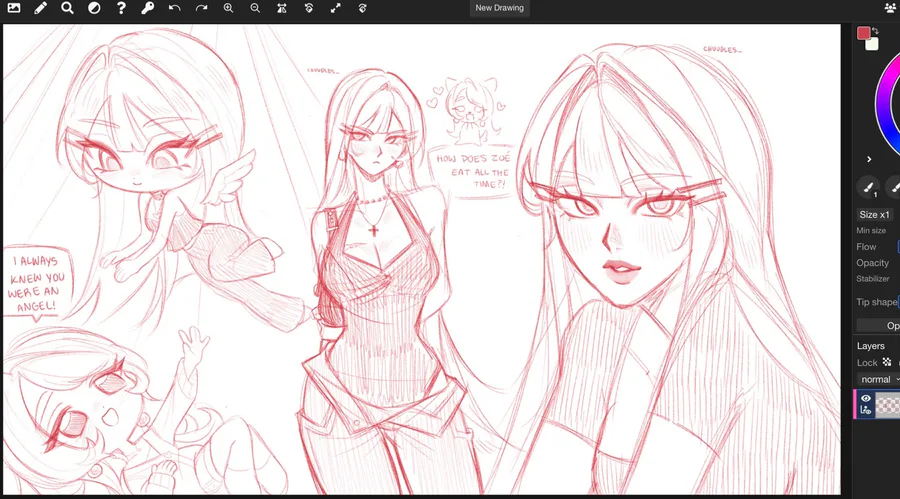Zoom in on the canvas
This screenshot has height=499, width=900.
228,8
